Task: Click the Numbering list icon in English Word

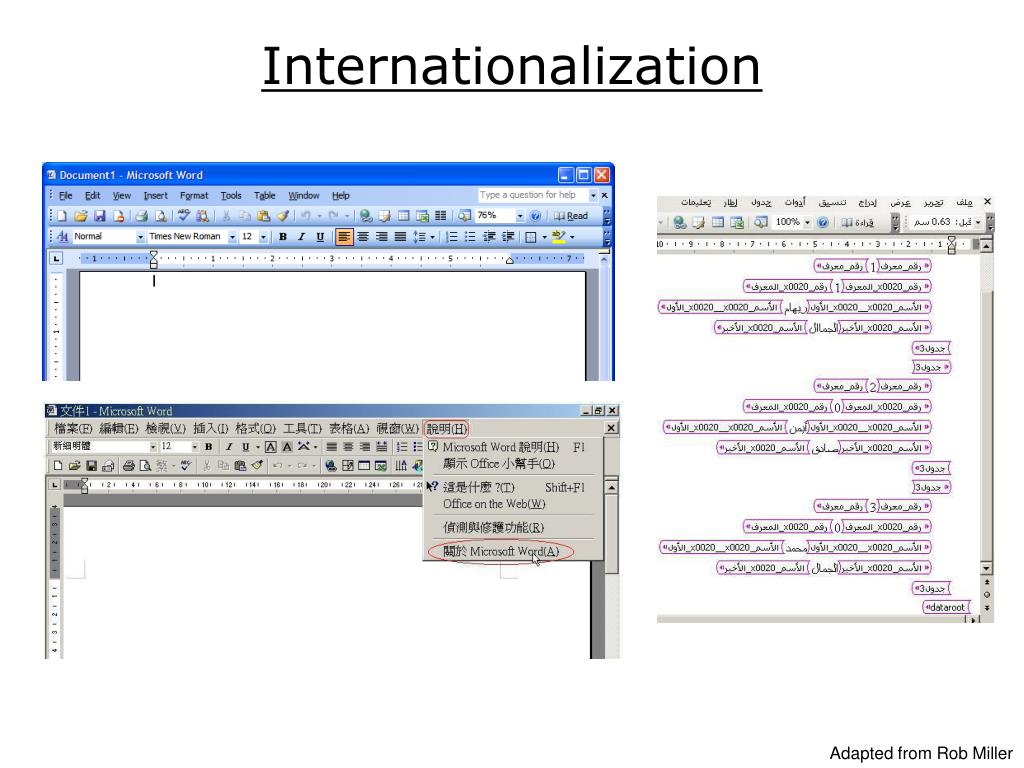Action: point(451,236)
